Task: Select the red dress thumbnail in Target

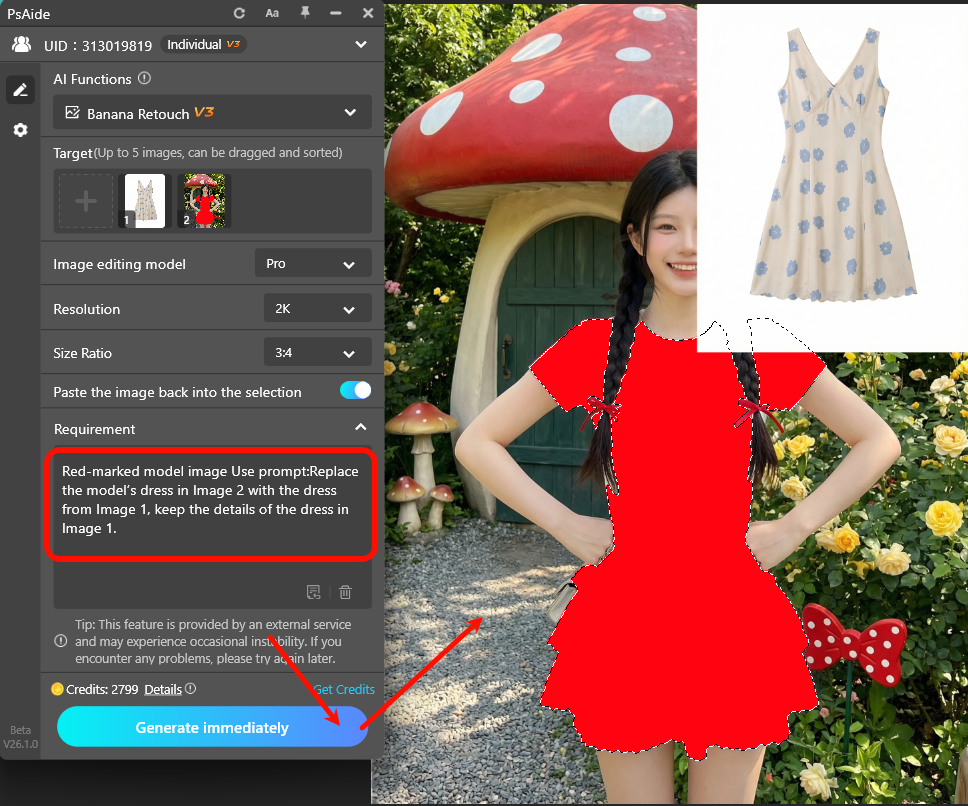Action: point(203,200)
